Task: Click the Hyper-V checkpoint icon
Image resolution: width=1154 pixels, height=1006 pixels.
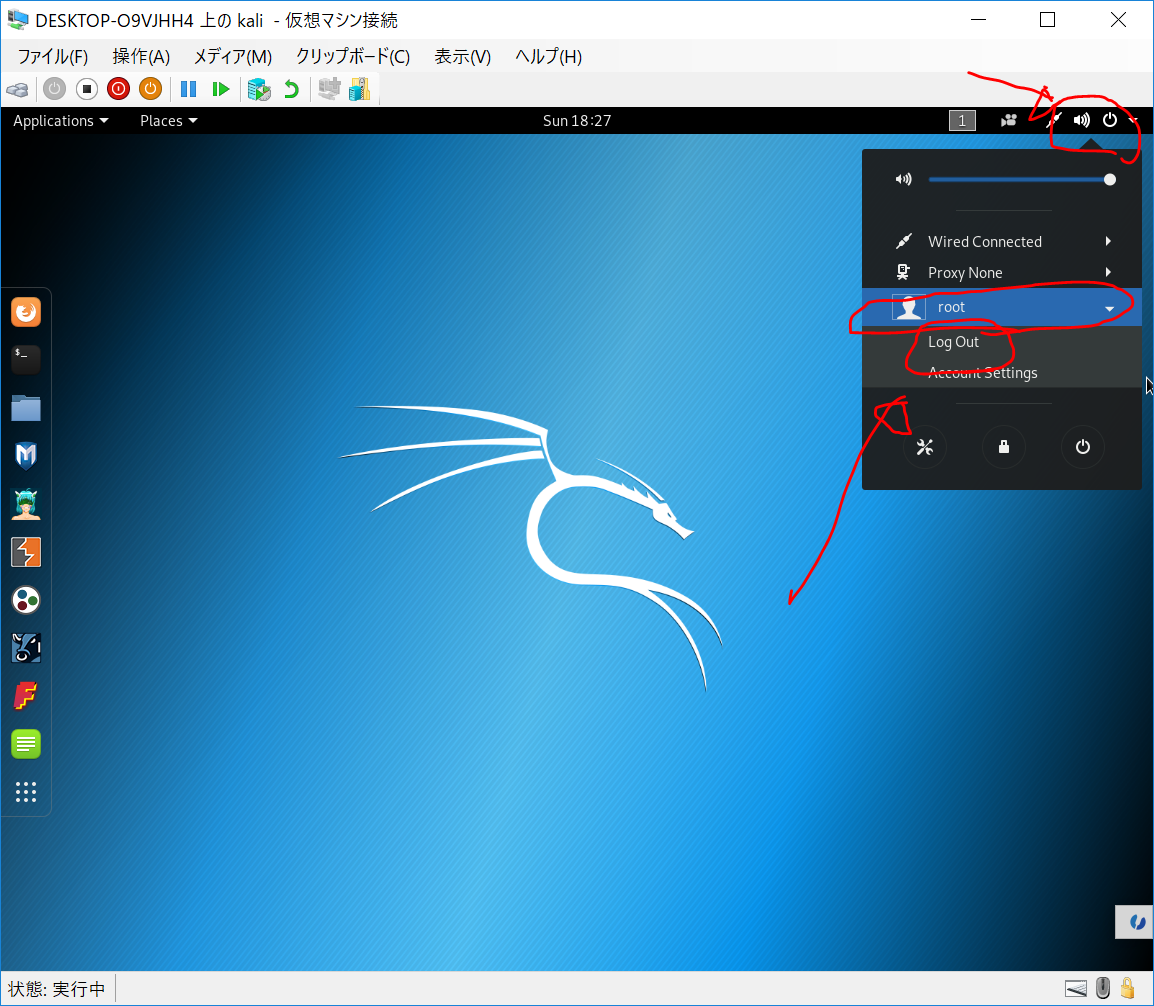Action: [x=259, y=89]
